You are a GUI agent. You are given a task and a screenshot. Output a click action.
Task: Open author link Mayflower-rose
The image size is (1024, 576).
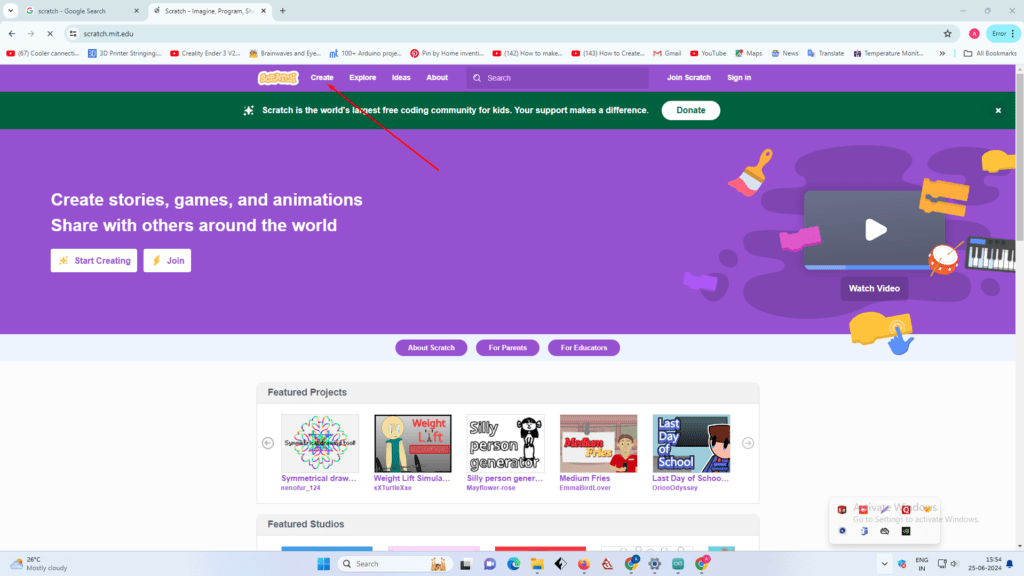click(490, 488)
